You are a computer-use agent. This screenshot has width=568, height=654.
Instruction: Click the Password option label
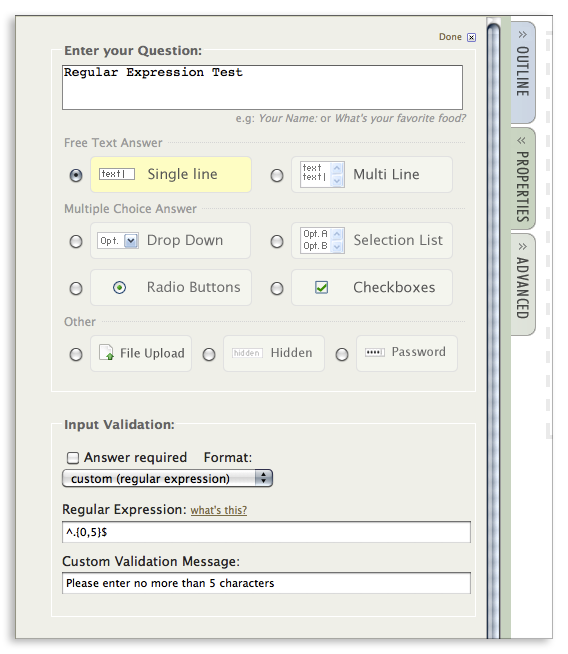point(418,352)
